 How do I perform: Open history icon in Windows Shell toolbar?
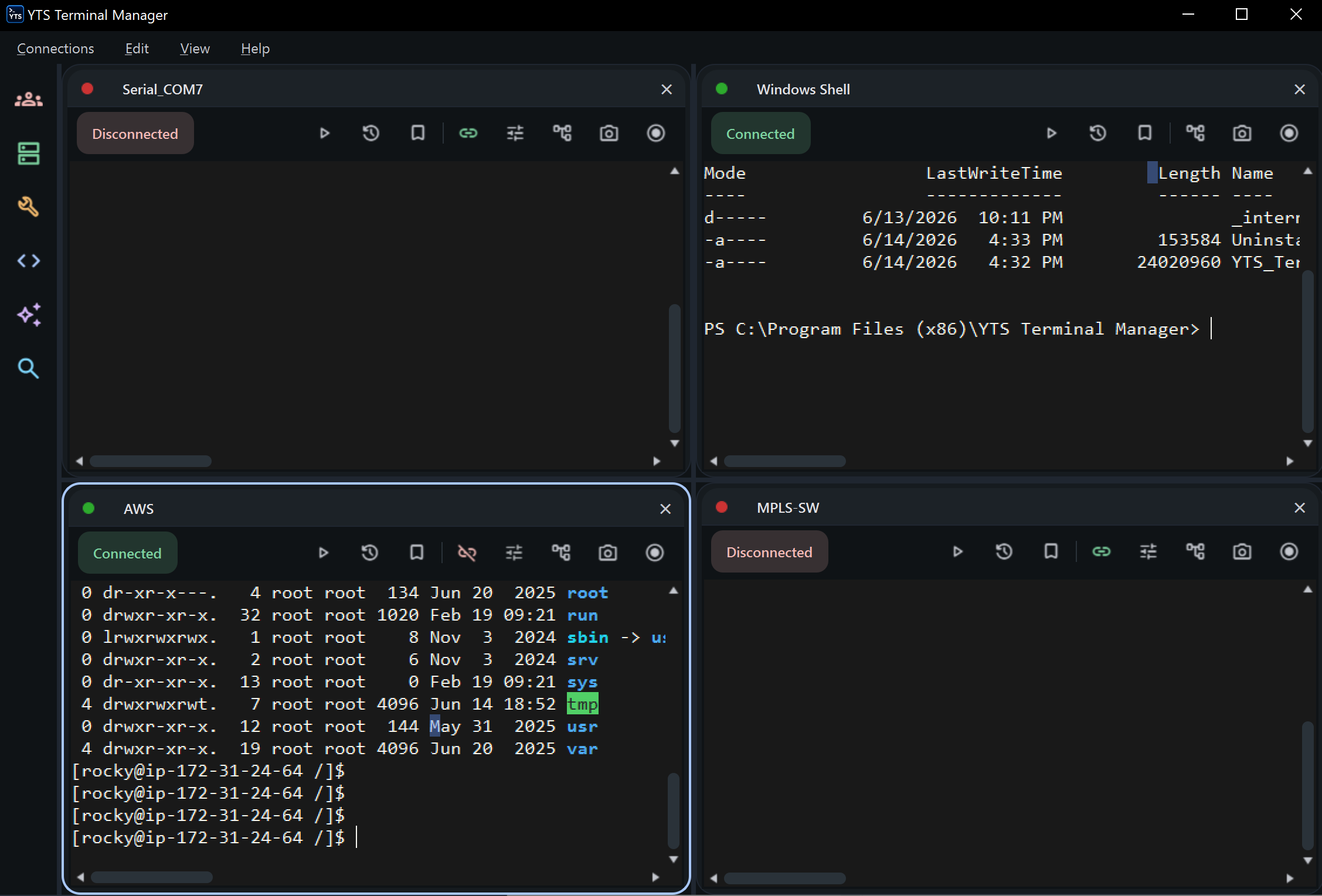(1097, 134)
